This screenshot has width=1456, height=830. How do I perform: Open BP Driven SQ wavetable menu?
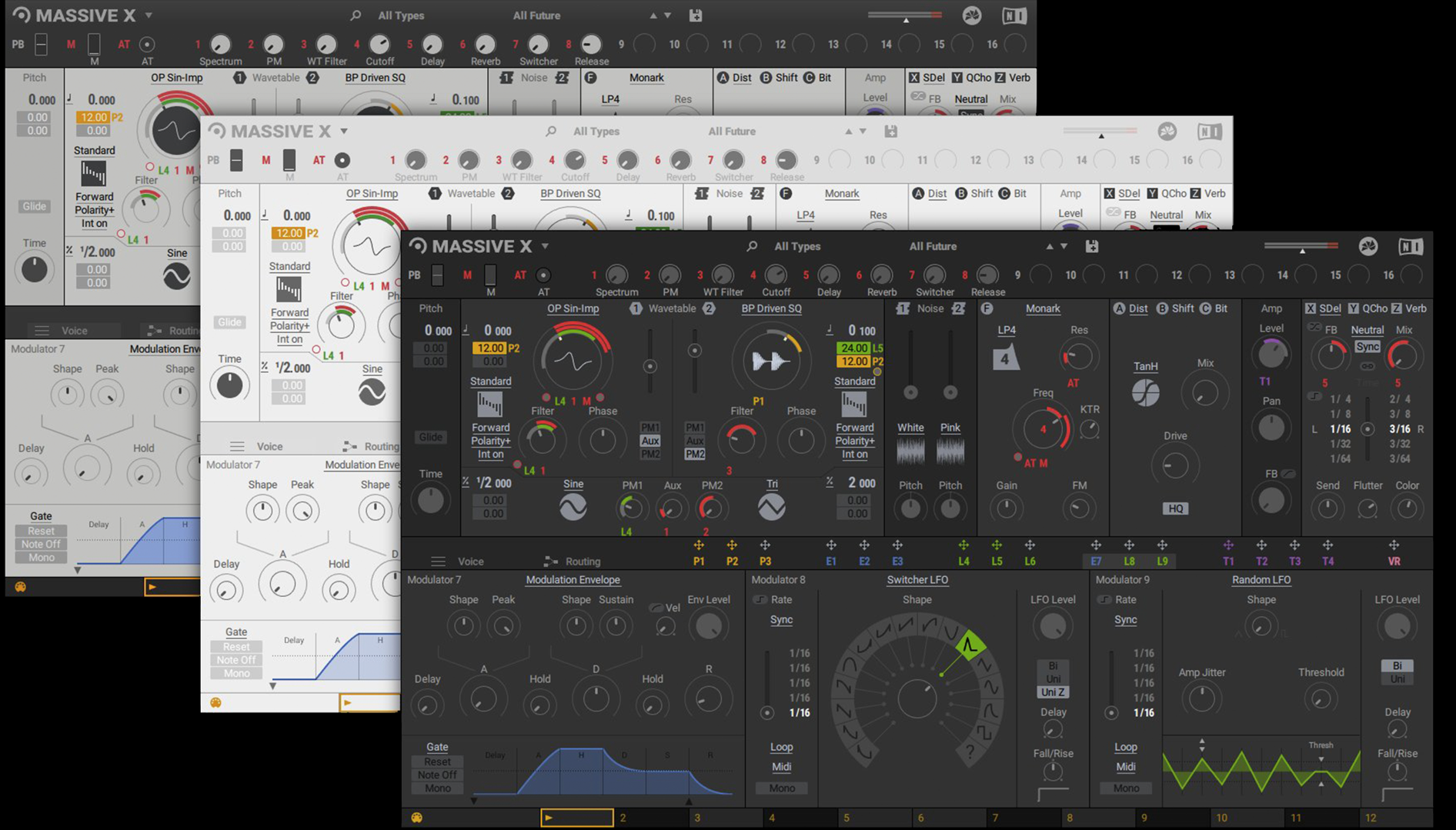tap(771, 308)
